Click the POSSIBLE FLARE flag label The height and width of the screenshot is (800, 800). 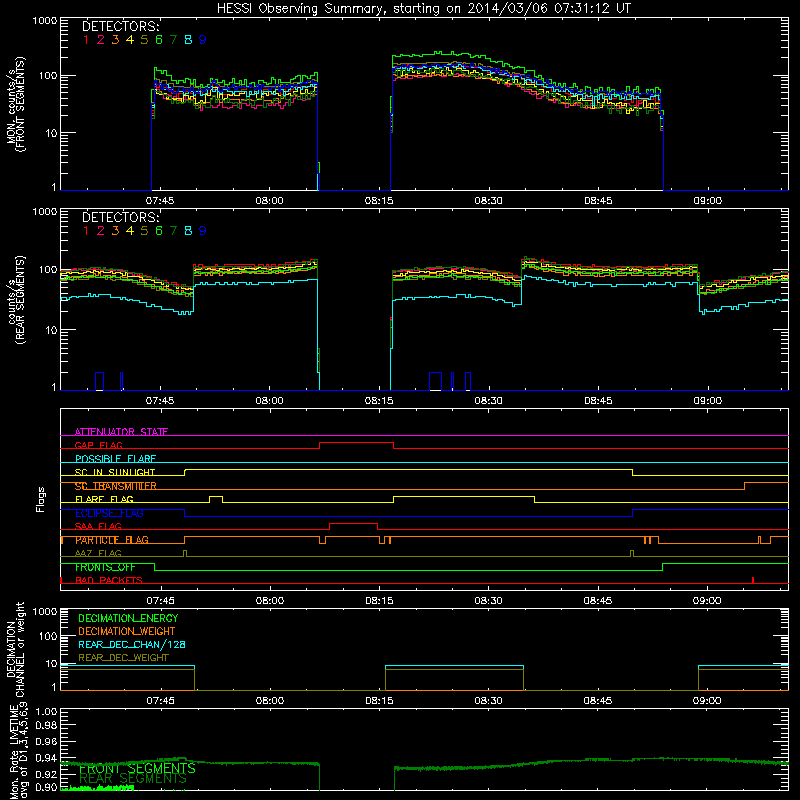(115, 459)
